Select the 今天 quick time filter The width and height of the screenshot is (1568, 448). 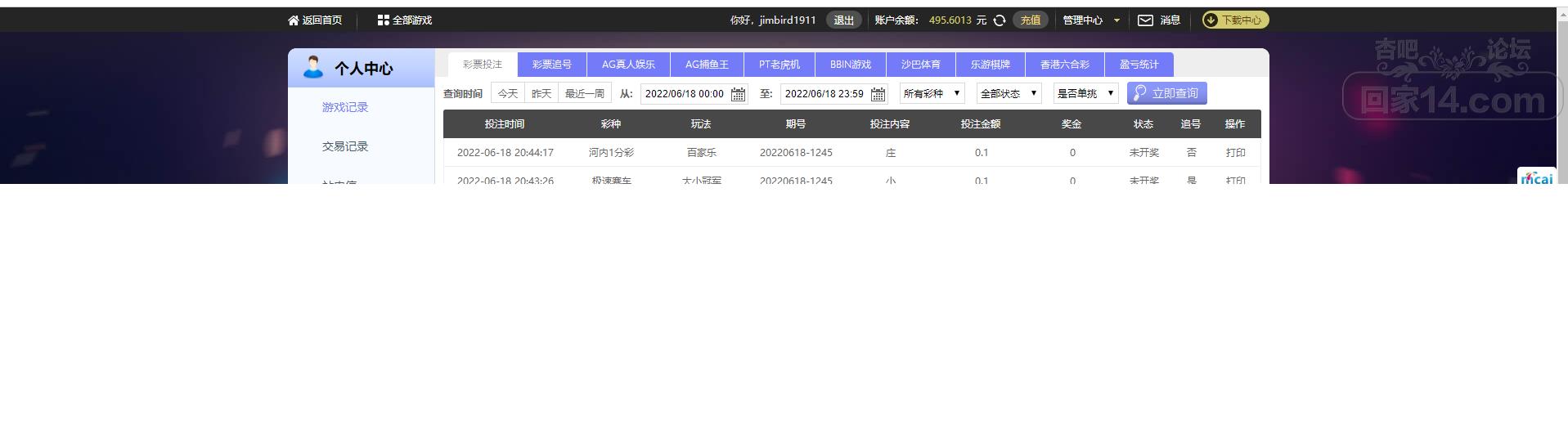click(508, 93)
